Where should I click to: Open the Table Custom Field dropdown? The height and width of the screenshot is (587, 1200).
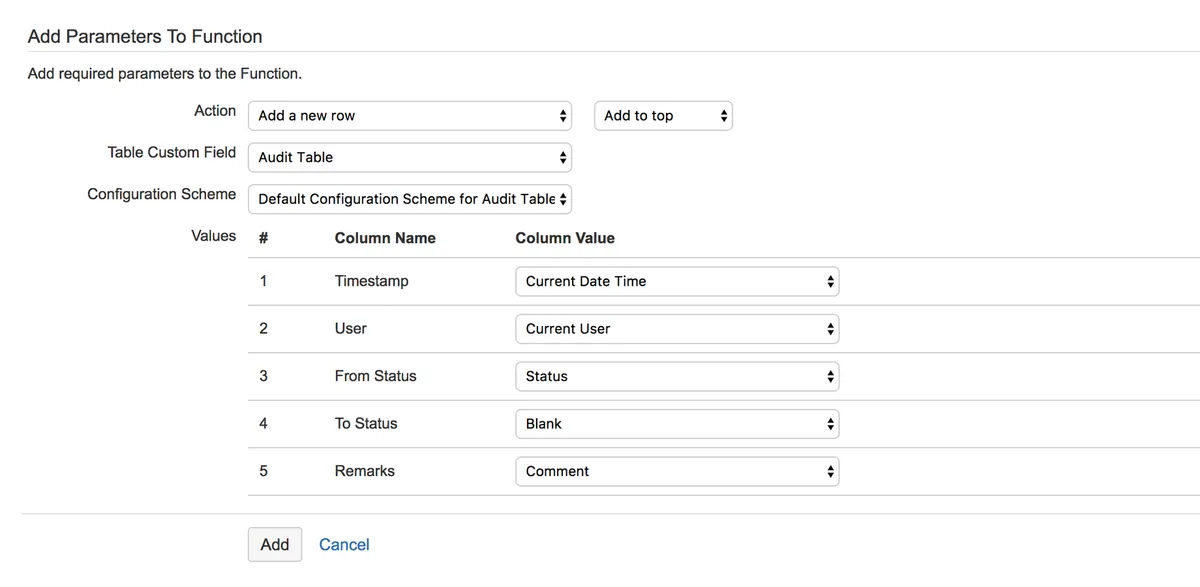[410, 157]
